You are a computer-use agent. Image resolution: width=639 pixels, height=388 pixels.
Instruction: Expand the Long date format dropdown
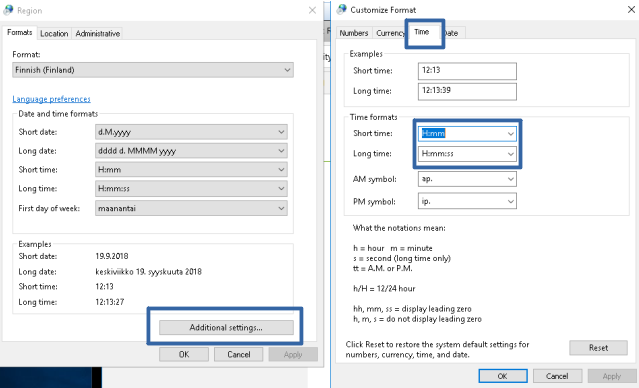191,151
